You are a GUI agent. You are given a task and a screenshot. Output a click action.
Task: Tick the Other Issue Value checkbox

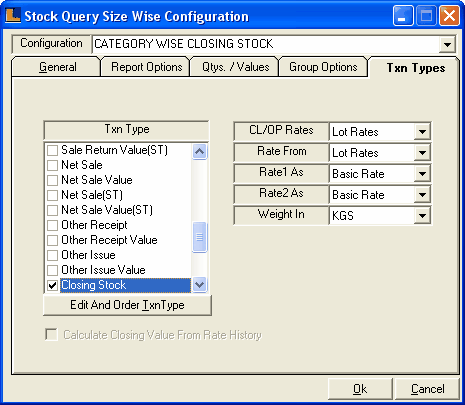(x=52, y=270)
